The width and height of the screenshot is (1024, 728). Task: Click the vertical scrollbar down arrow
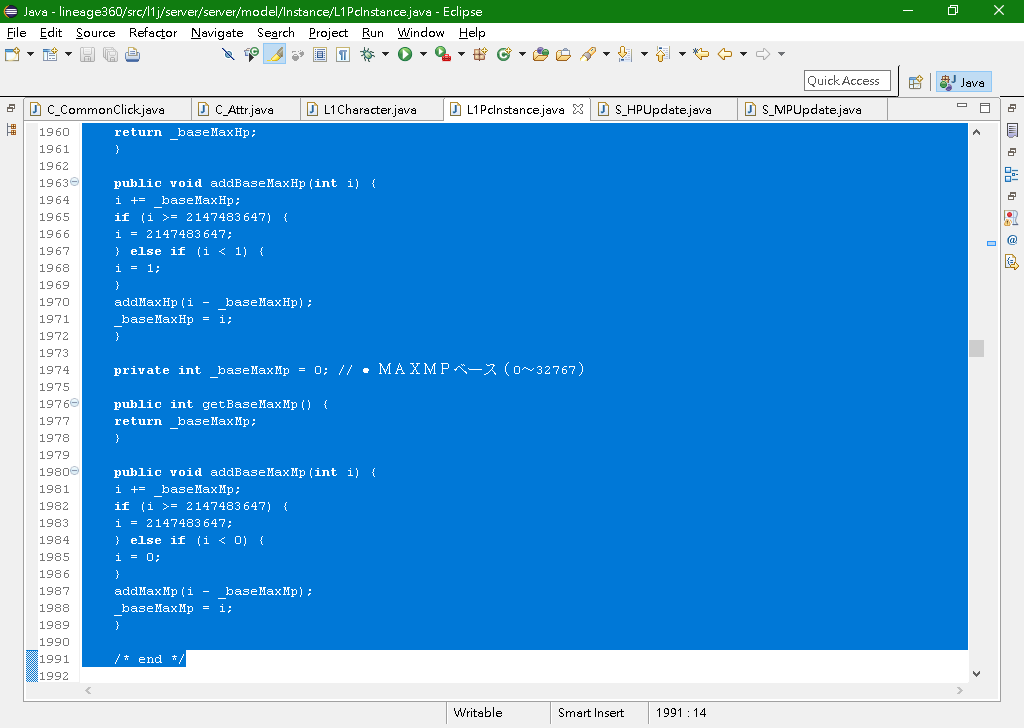tap(976, 674)
